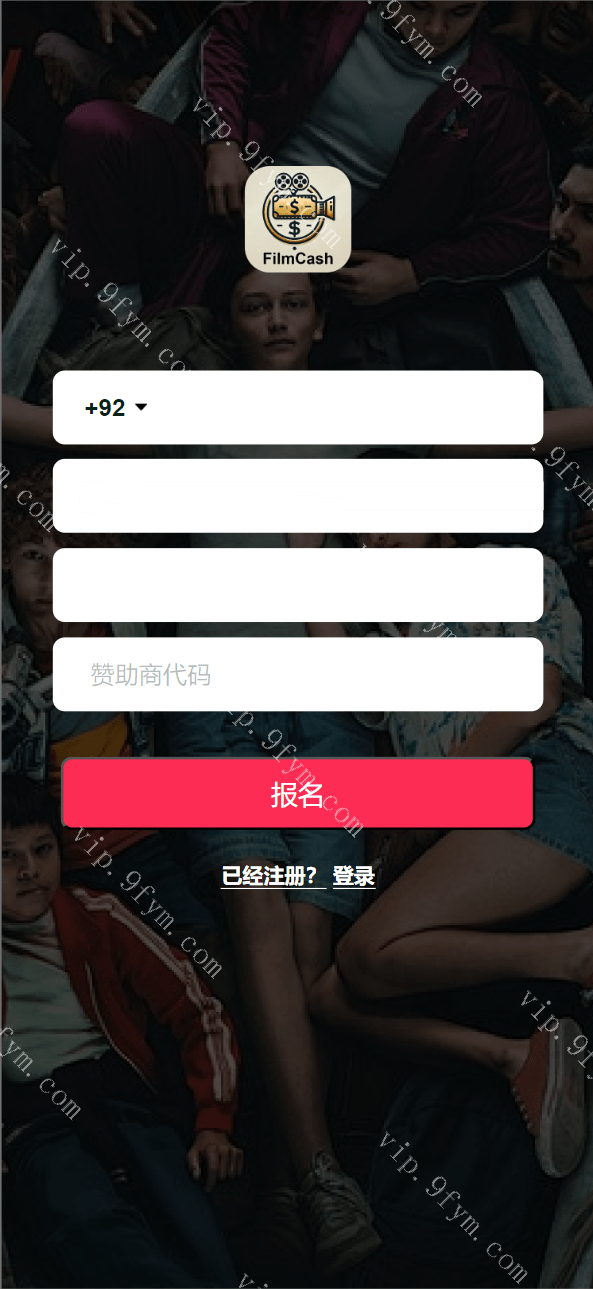Open the +92 country code selector
The height and width of the screenshot is (1289, 593).
pyautogui.click(x=116, y=408)
